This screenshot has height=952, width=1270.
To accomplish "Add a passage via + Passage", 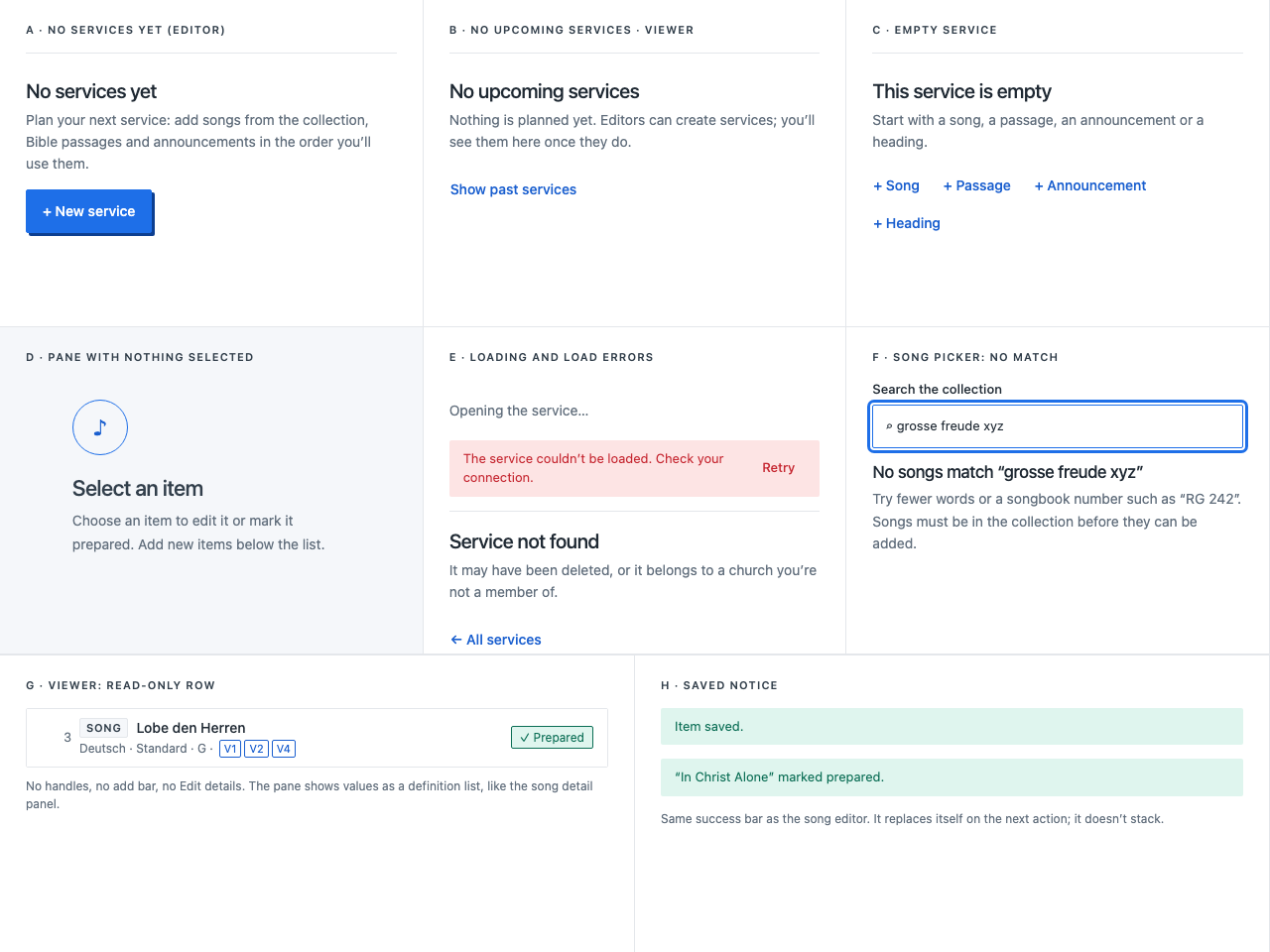I will coord(976,185).
